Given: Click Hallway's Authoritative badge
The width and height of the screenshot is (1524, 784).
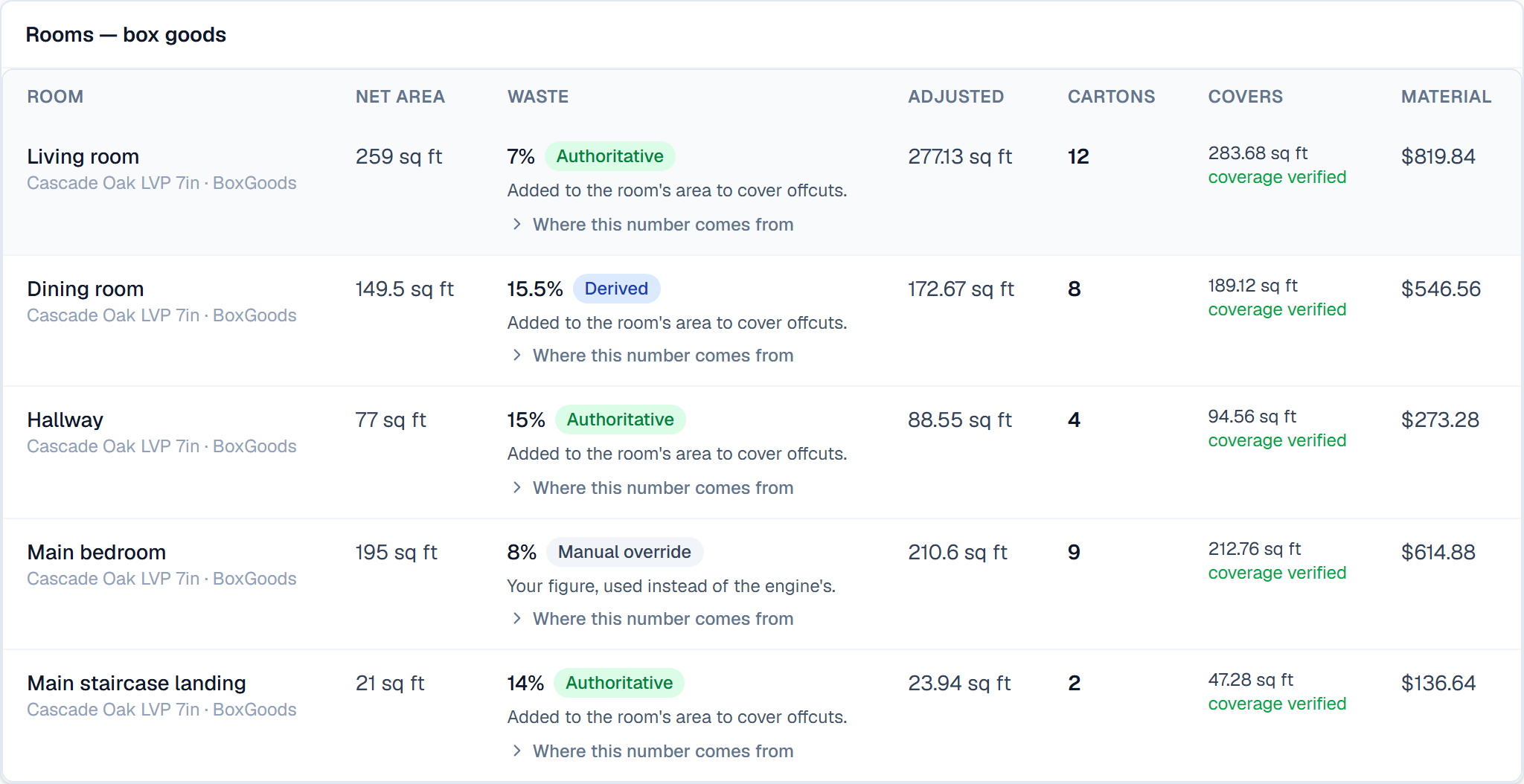Looking at the screenshot, I should tap(620, 420).
